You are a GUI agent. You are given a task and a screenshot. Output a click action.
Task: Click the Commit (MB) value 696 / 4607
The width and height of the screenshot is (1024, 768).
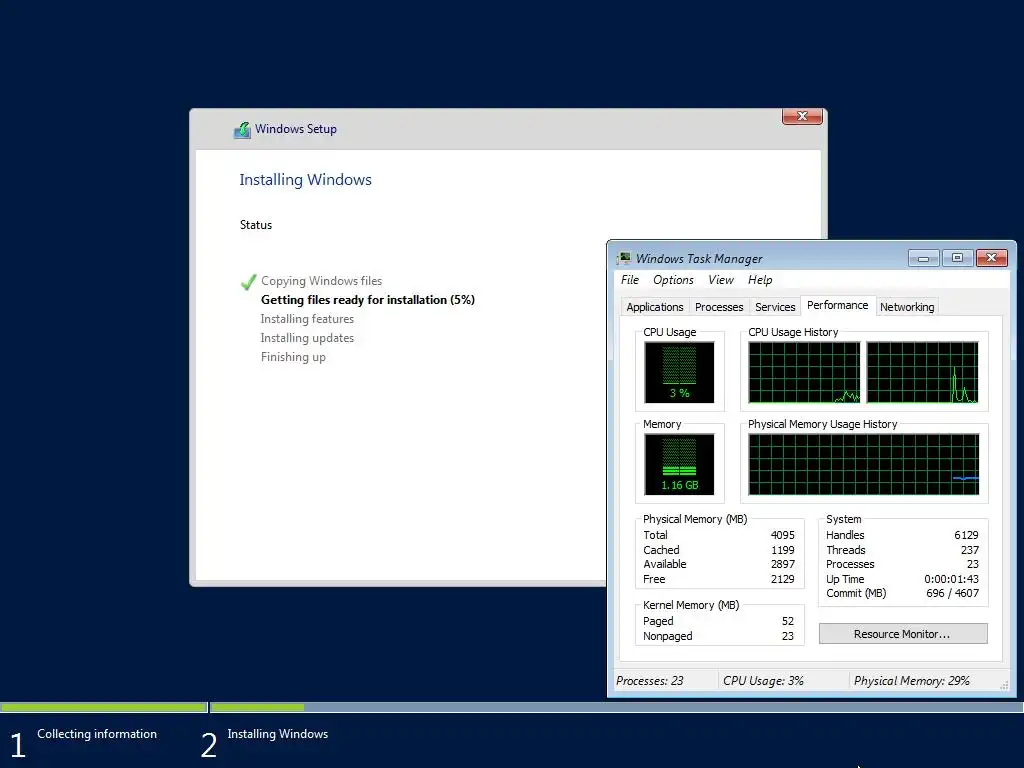tap(952, 593)
